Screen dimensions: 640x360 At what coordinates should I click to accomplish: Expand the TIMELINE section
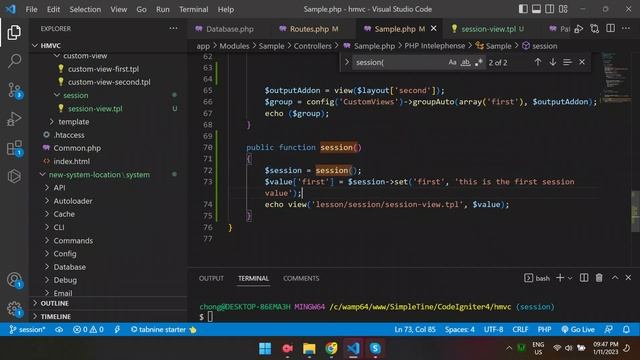click(x=109, y=316)
